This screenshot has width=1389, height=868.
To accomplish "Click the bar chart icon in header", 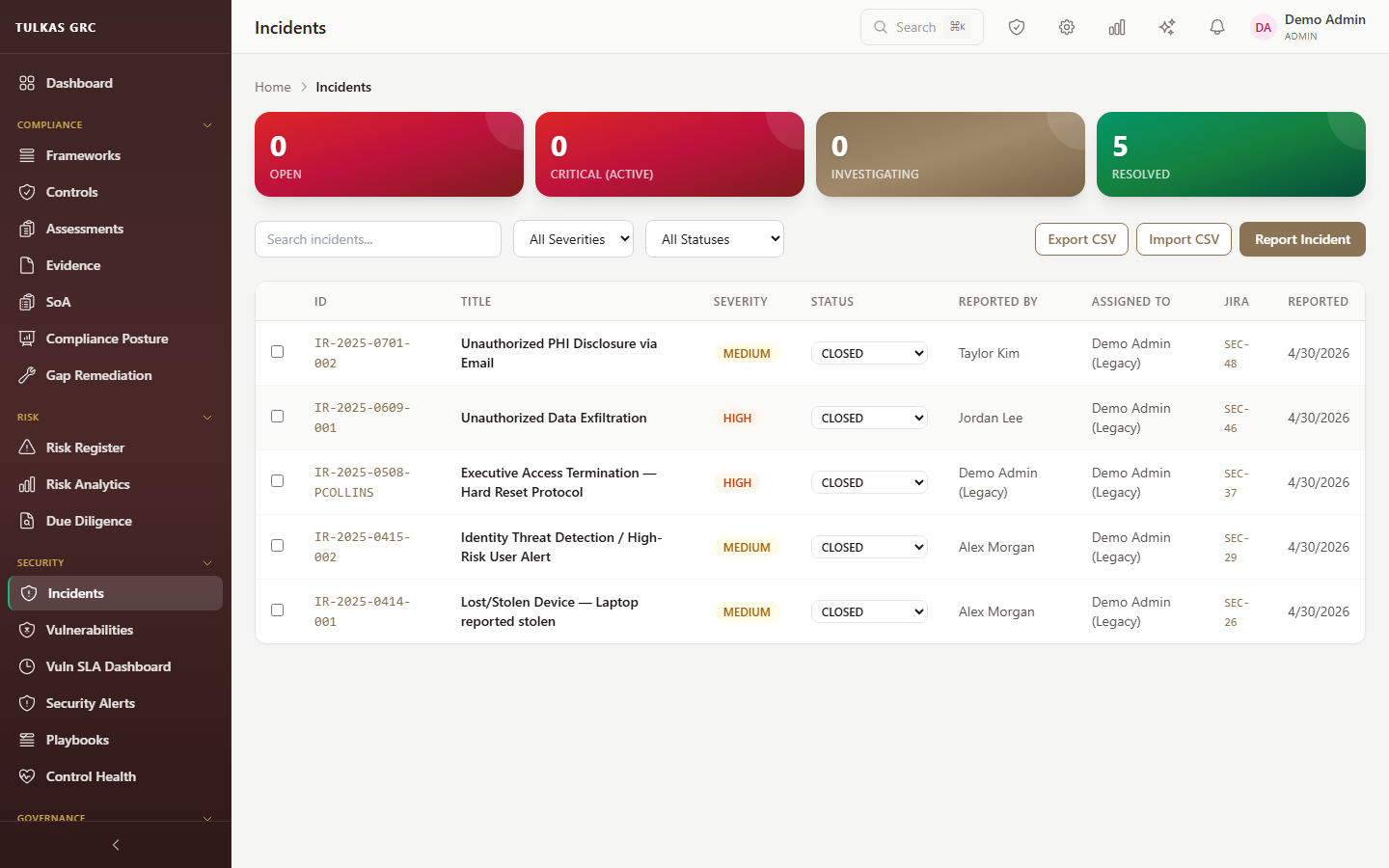I will [x=1117, y=27].
